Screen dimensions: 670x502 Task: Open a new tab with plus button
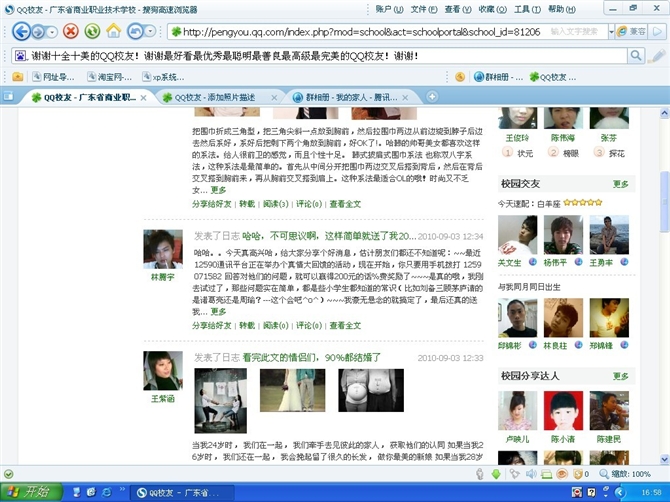432,97
